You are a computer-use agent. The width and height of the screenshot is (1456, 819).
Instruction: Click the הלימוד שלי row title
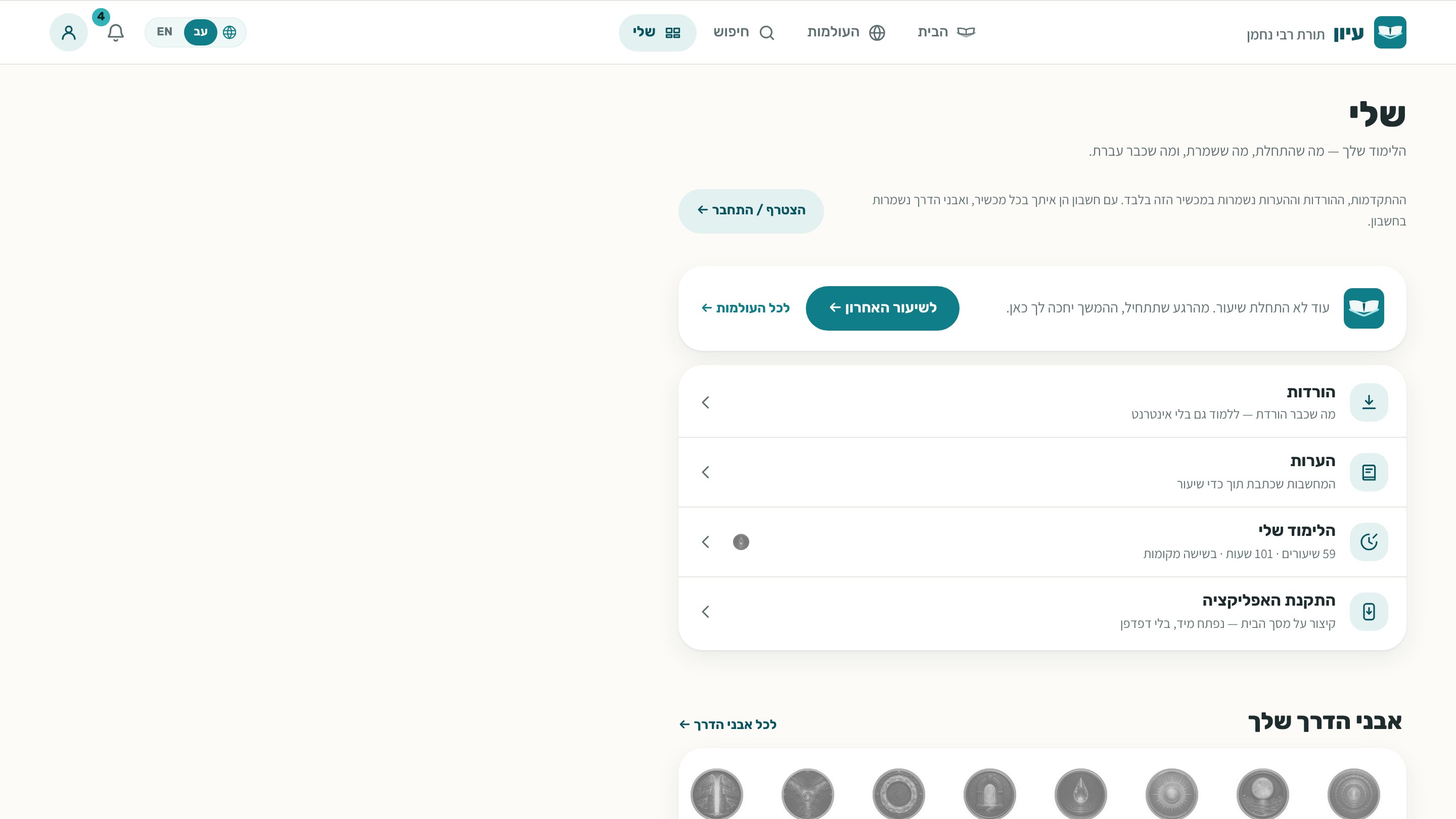1297,531
